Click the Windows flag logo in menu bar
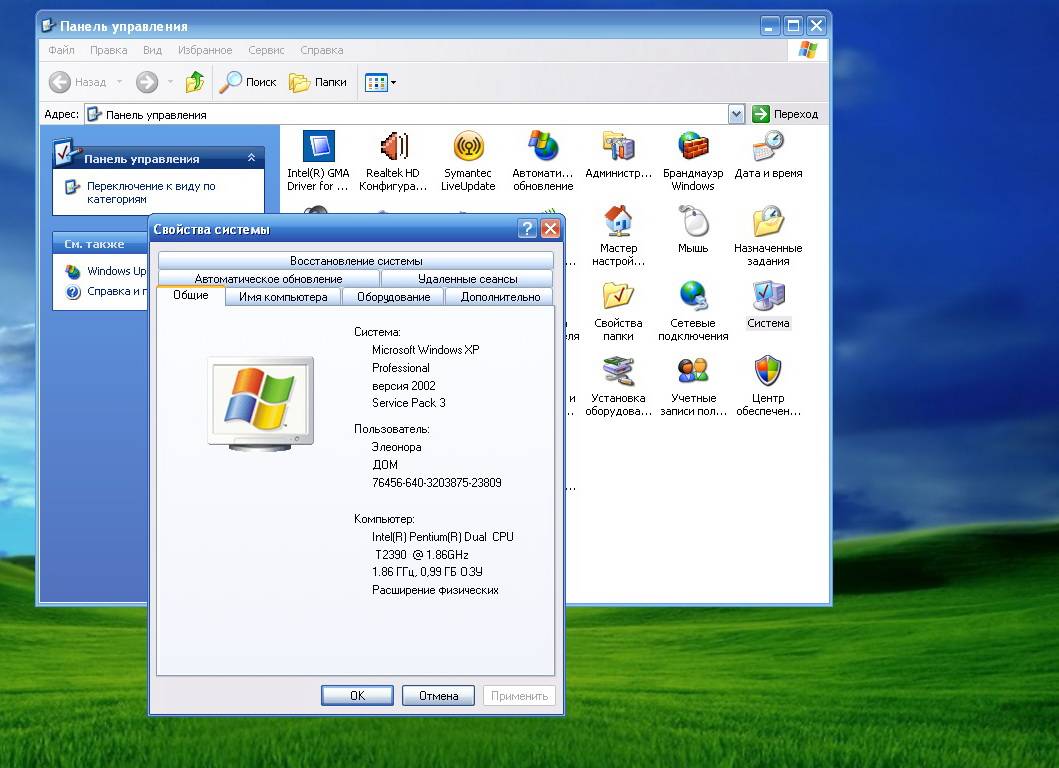 pyautogui.click(x=807, y=50)
